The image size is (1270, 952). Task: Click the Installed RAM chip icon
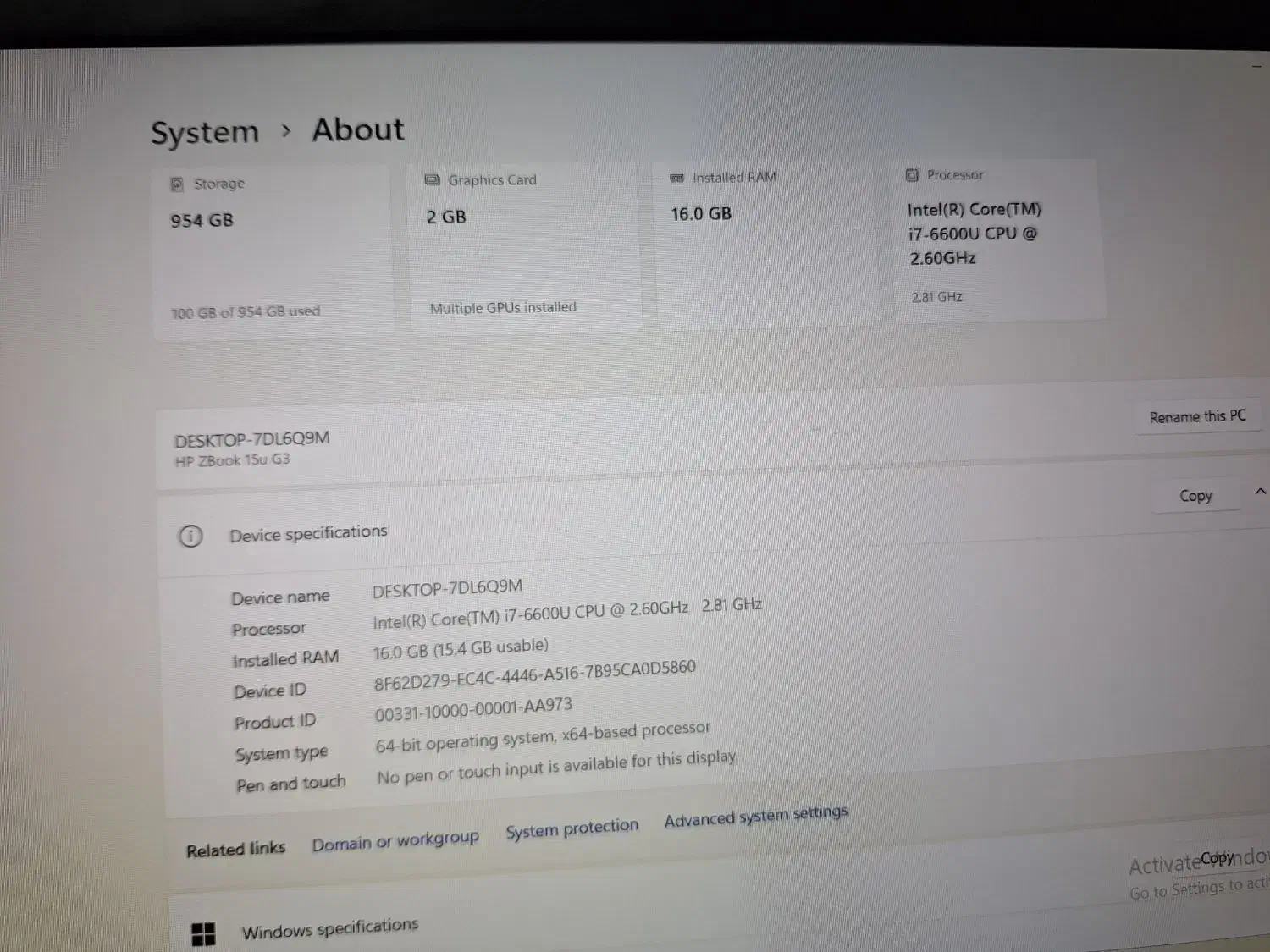676,178
